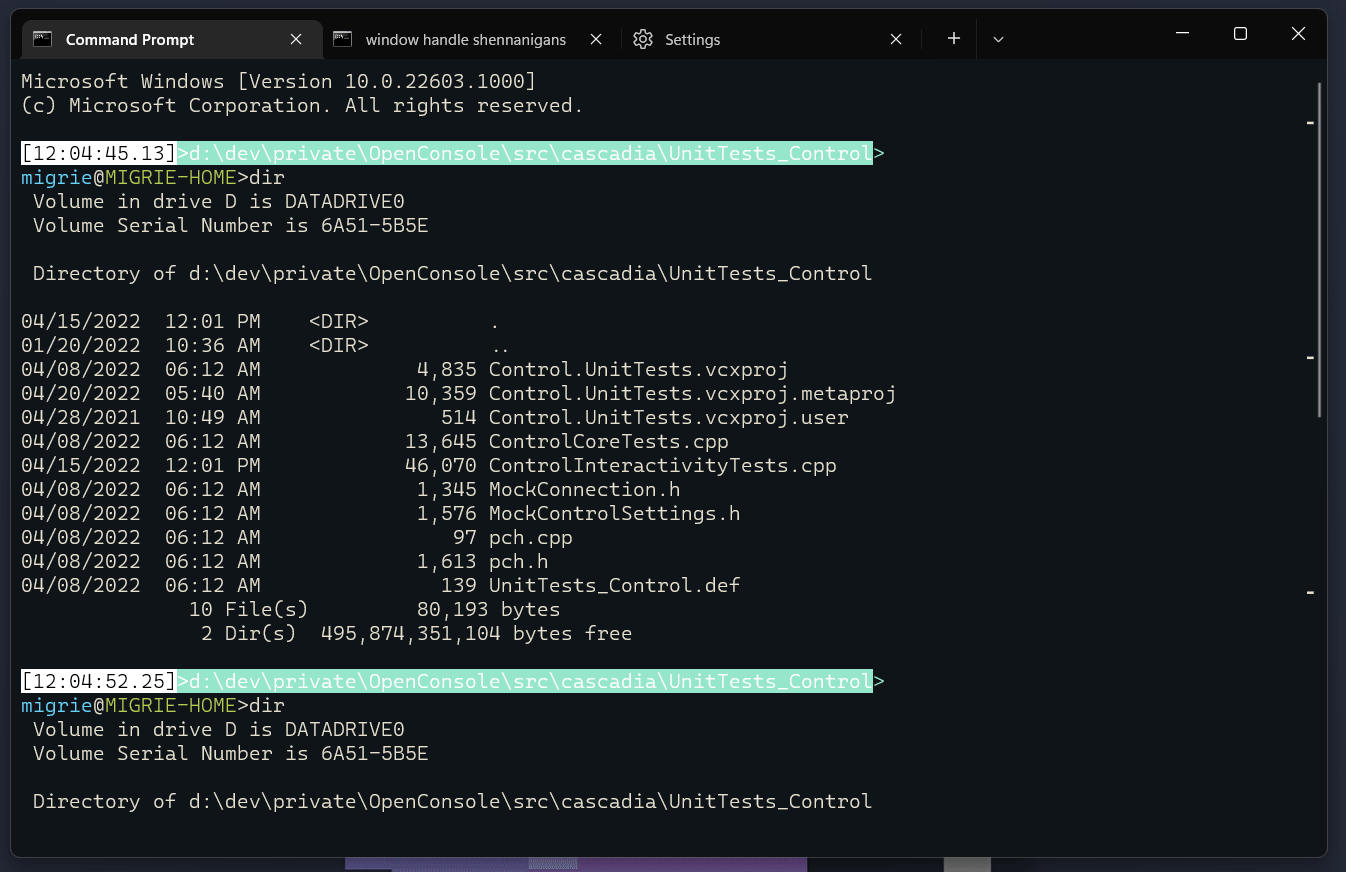The width and height of the screenshot is (1346, 872).
Task: Click the Settings gear icon in the tab
Action: (643, 39)
